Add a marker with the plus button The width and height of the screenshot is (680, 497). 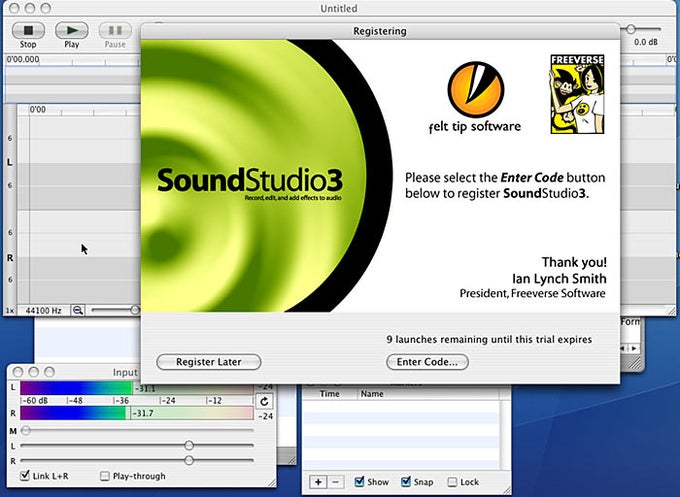click(318, 482)
